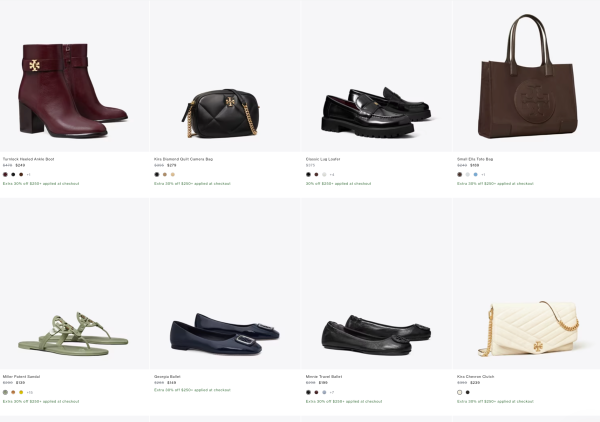View the Classic Lug Loafer product image
The height and width of the screenshot is (422, 600).
(377, 76)
